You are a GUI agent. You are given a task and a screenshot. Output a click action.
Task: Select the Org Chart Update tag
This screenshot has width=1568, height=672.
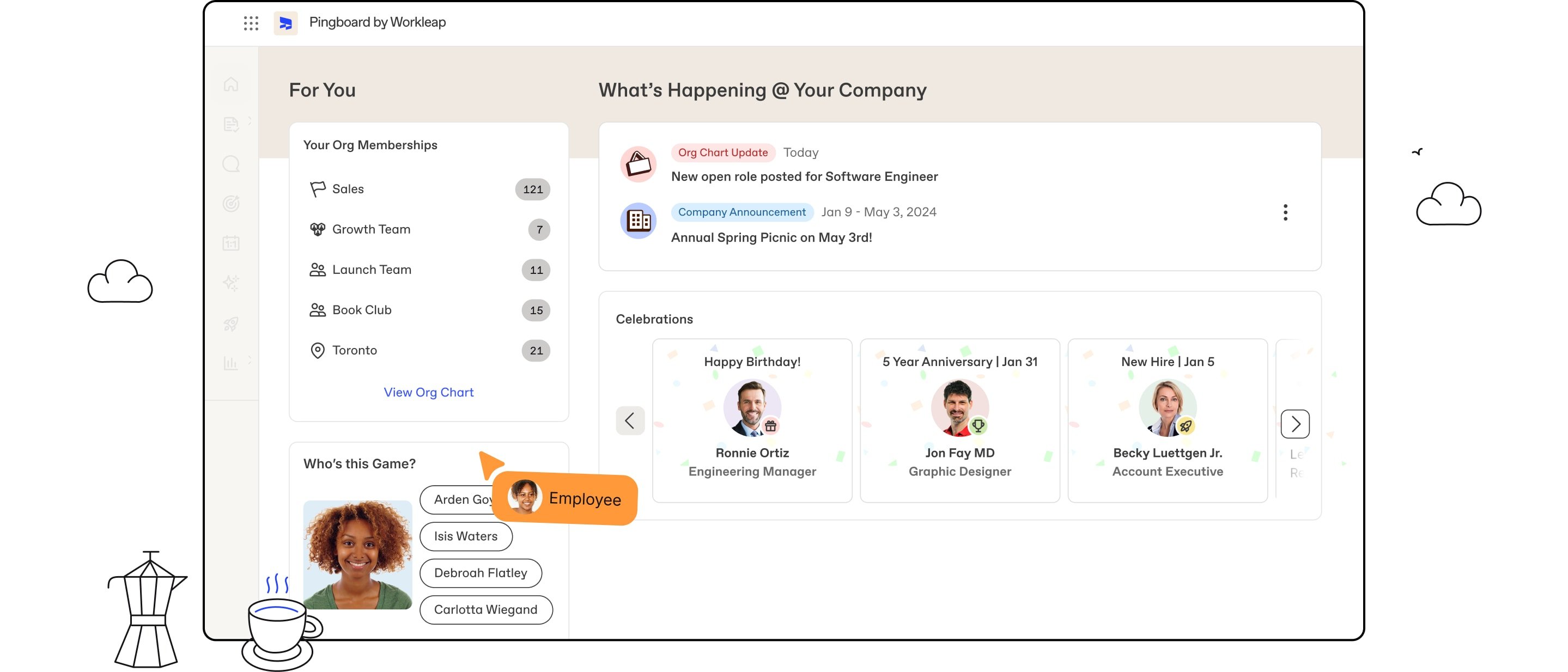722,152
